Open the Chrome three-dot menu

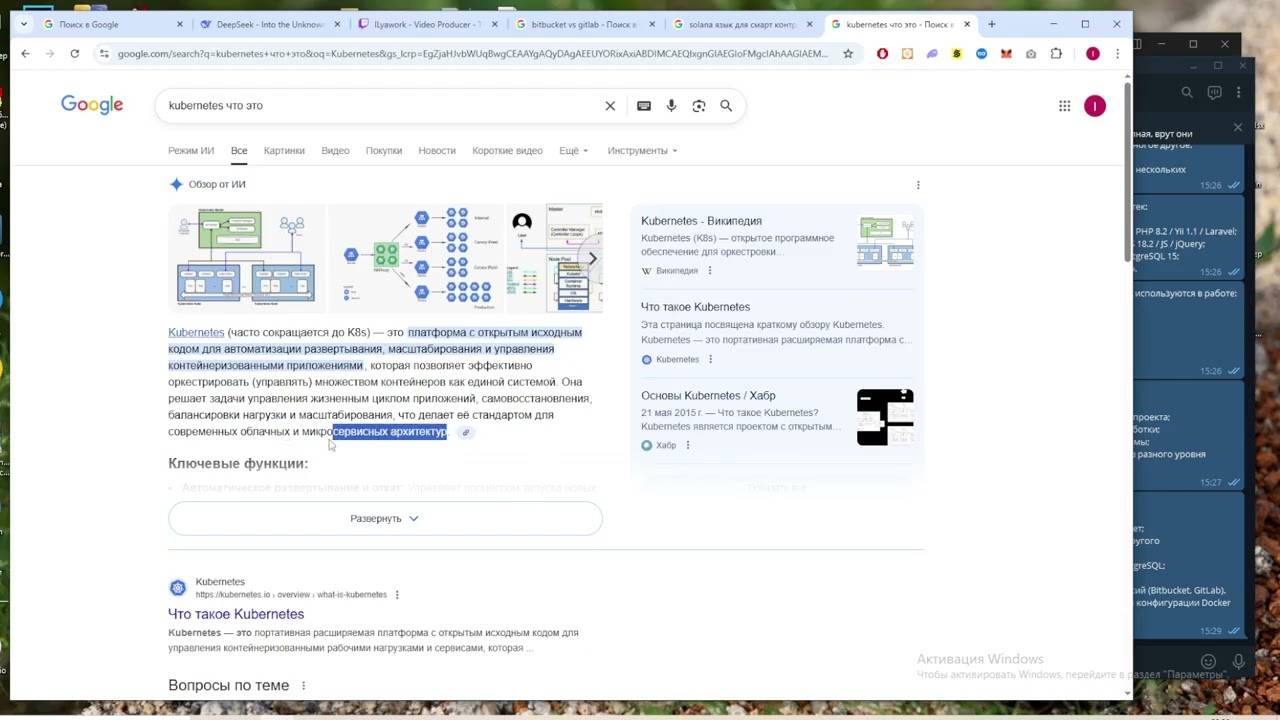tap(1117, 54)
